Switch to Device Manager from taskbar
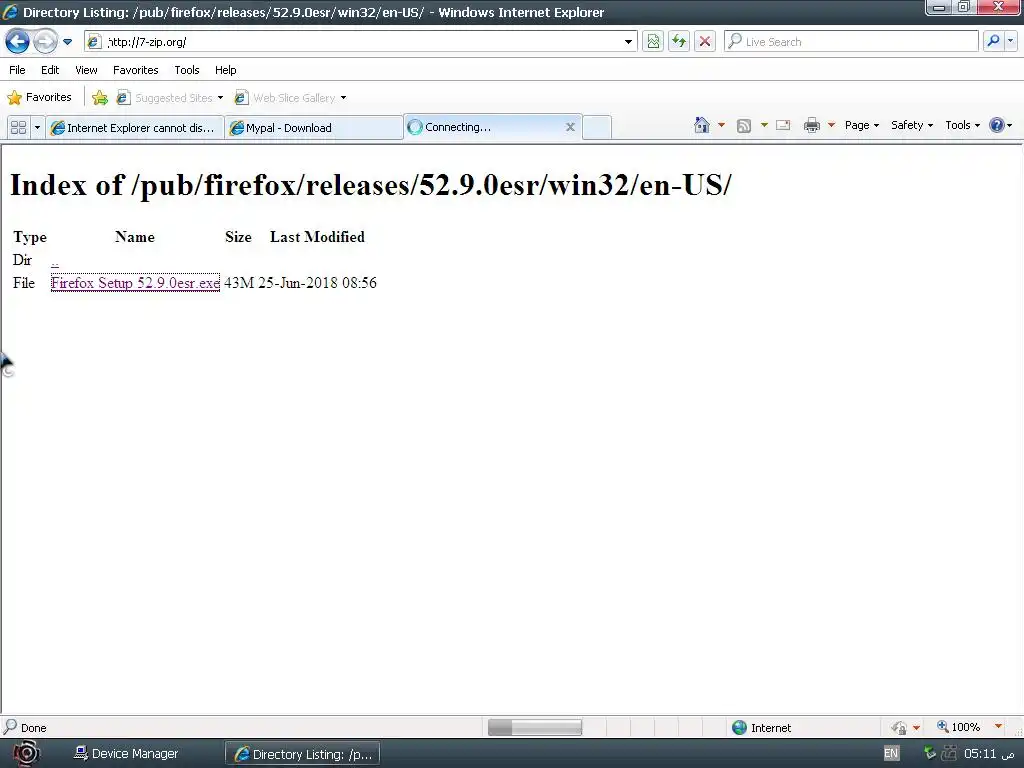This screenshot has width=1024, height=768. pyautogui.click(x=126, y=754)
